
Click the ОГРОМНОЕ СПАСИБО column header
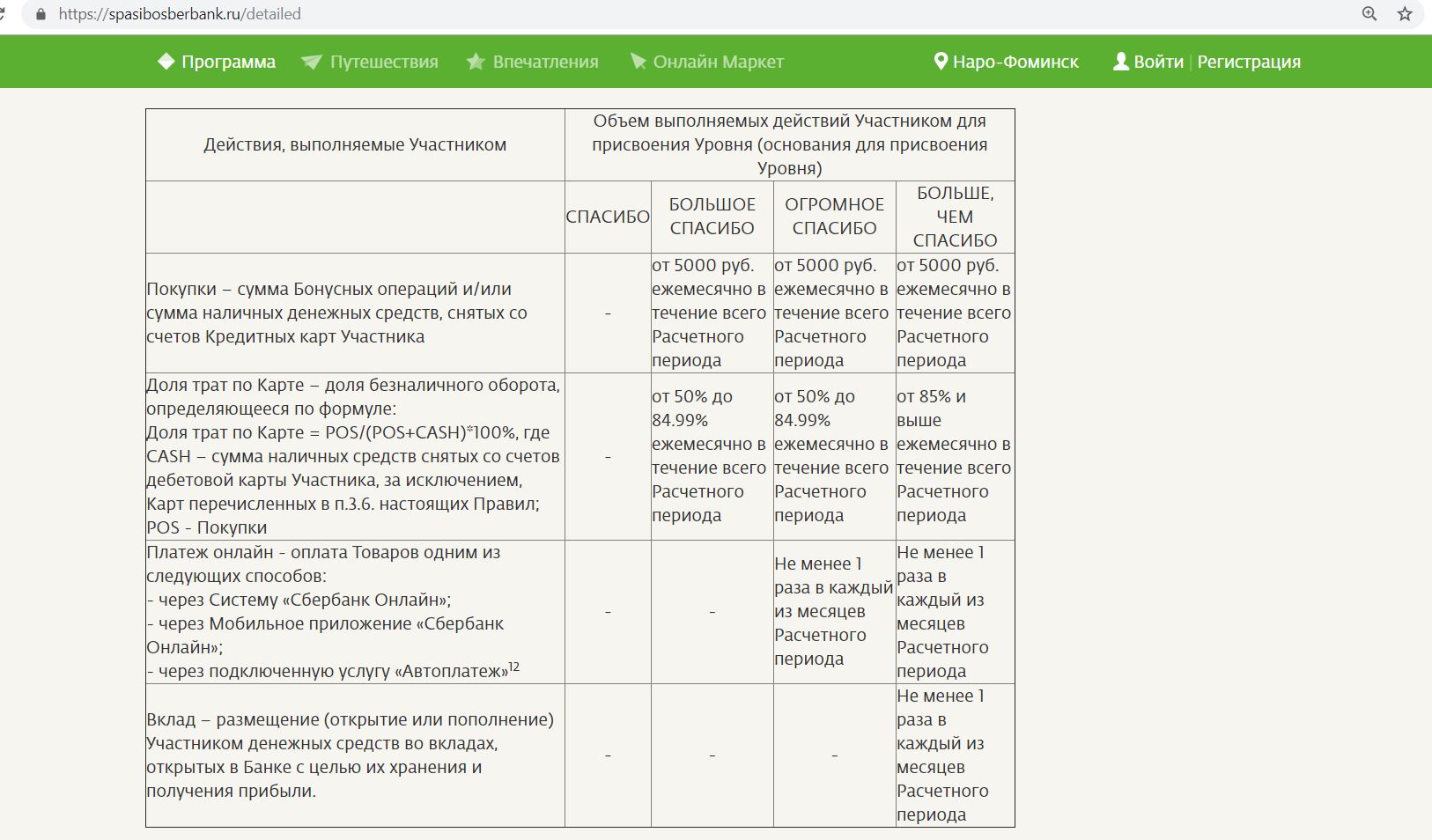[834, 217]
